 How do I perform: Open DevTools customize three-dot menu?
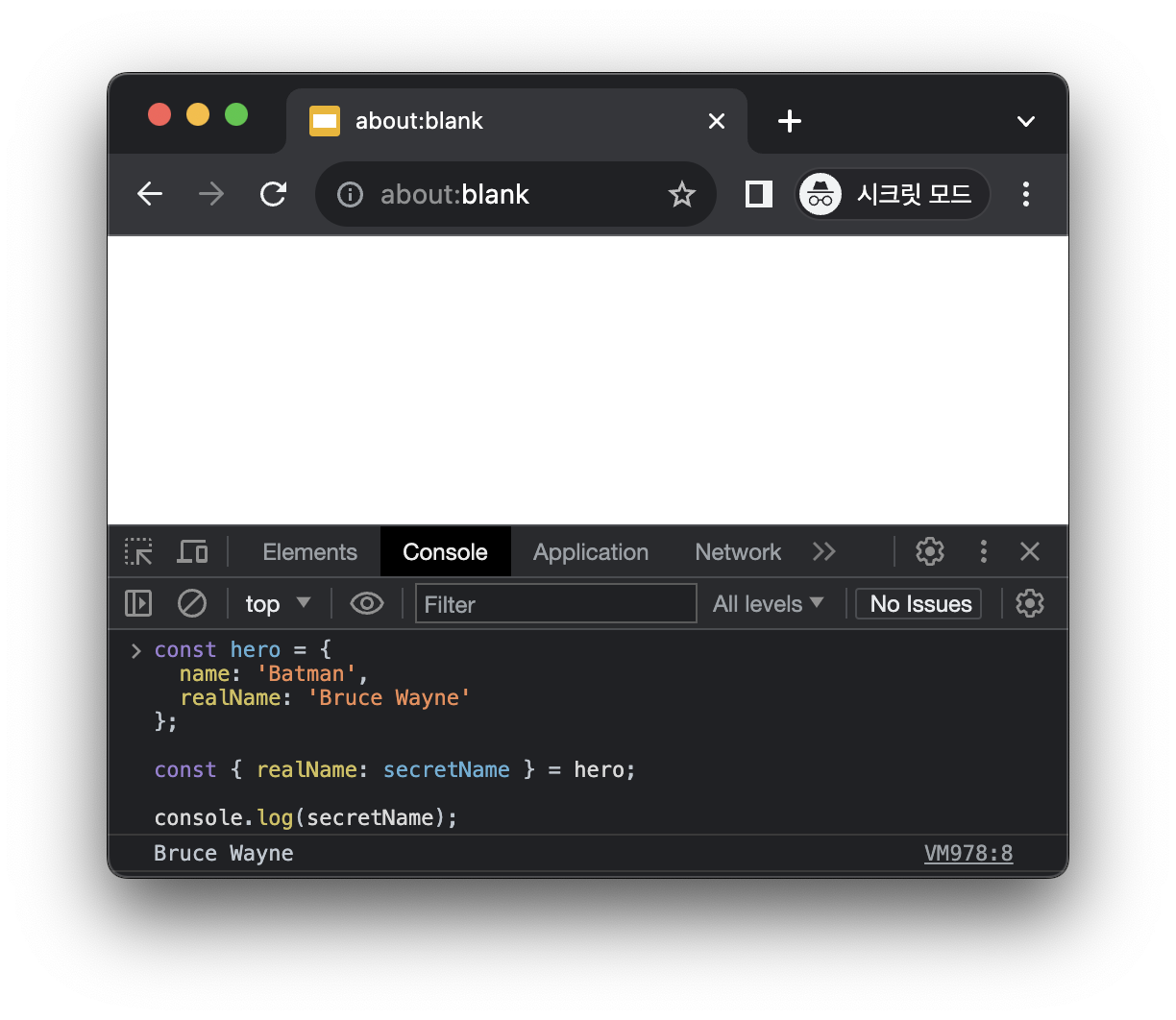[983, 551]
